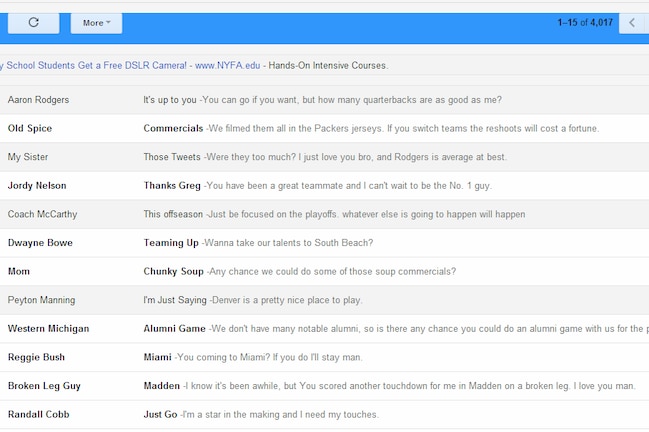Open the email from My Sister
This screenshot has width=649, height=432.
click(x=324, y=157)
